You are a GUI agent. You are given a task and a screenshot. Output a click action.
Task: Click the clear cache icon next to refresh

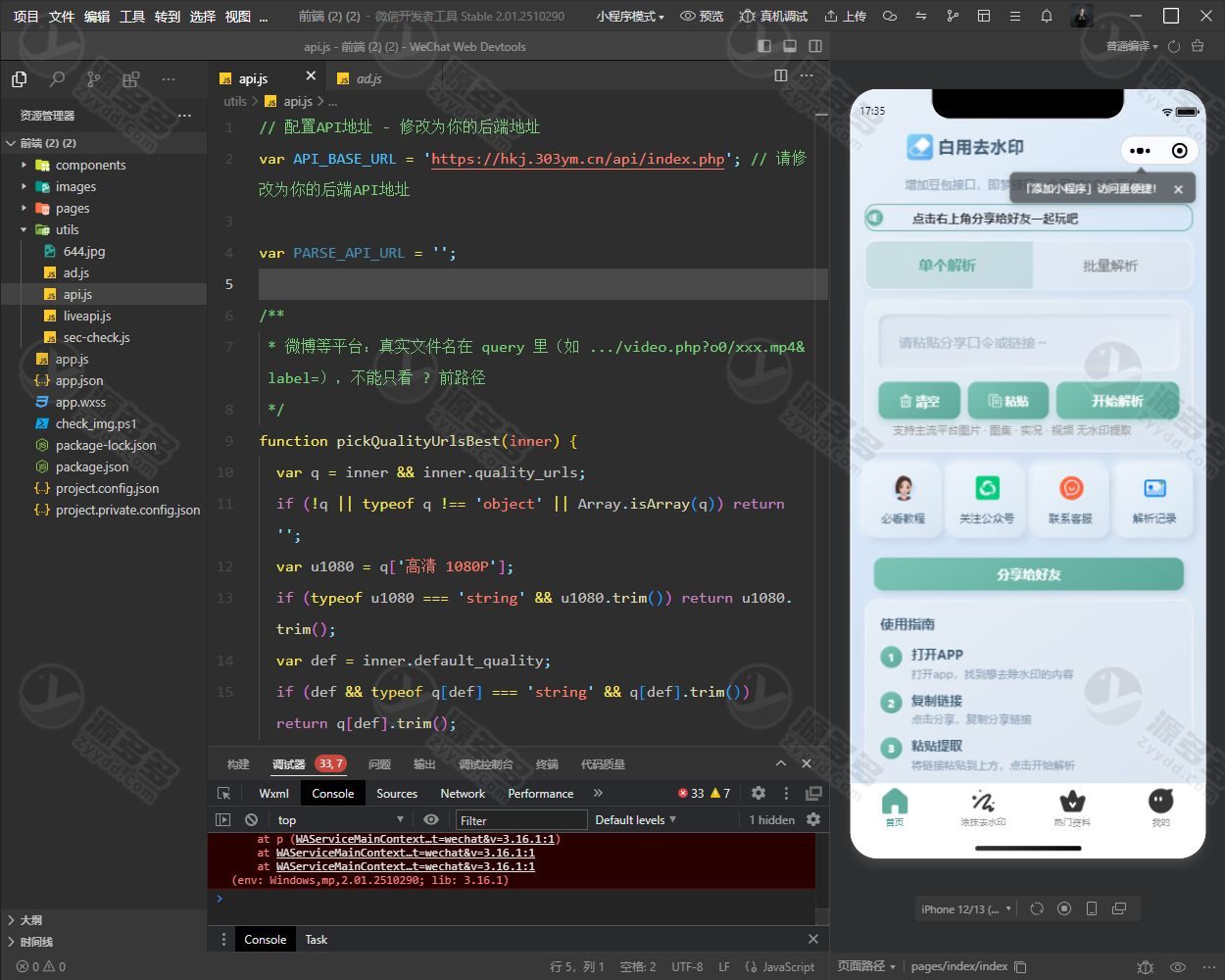(1198, 46)
